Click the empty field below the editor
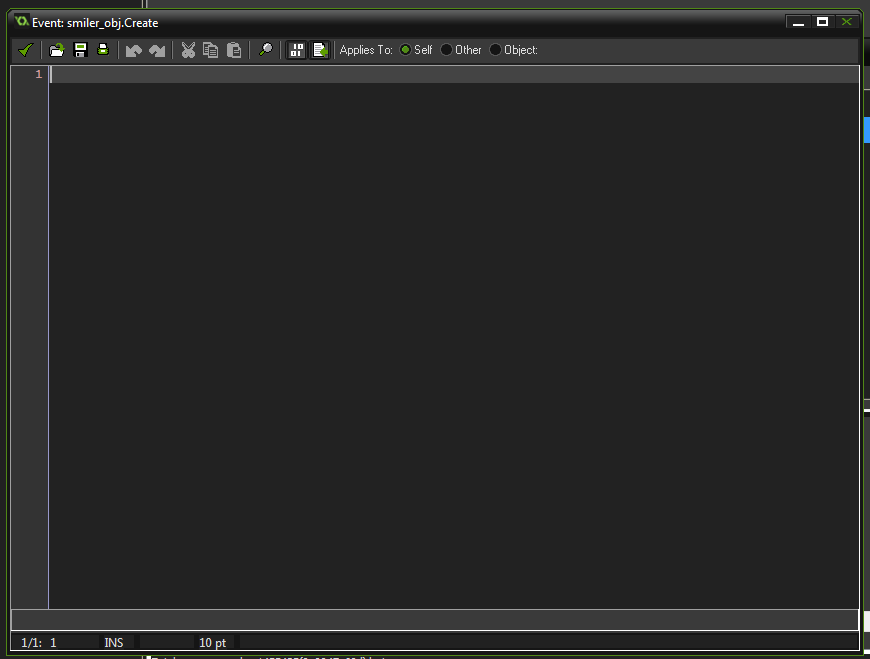 point(434,620)
